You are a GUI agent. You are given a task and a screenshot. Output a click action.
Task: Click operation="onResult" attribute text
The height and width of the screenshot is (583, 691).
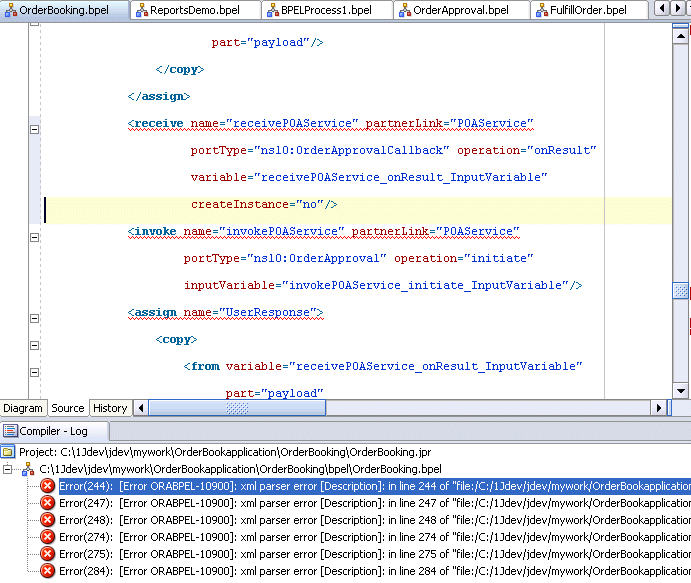527,150
